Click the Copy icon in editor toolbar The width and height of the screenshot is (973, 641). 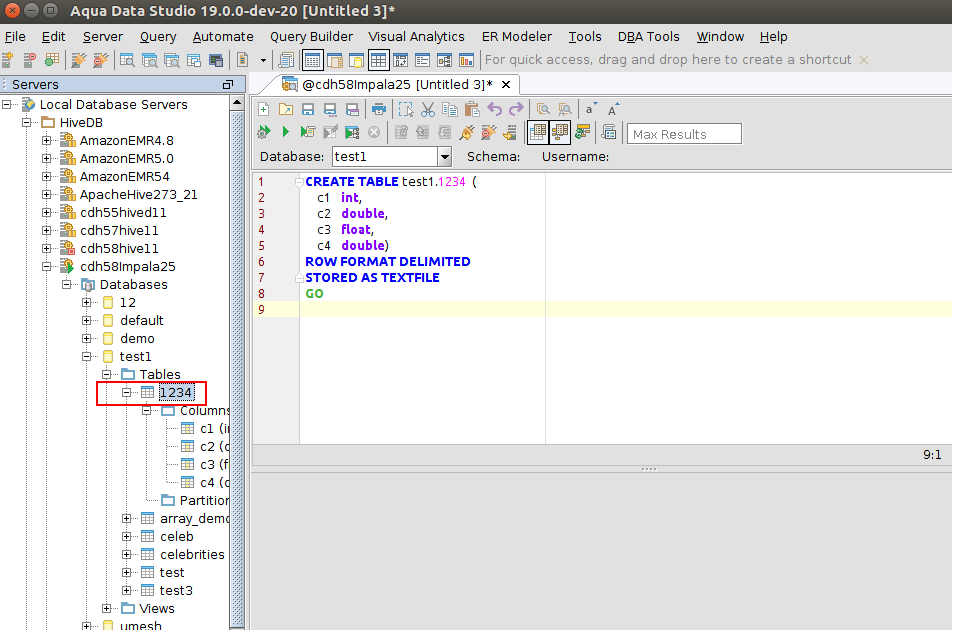click(x=449, y=109)
